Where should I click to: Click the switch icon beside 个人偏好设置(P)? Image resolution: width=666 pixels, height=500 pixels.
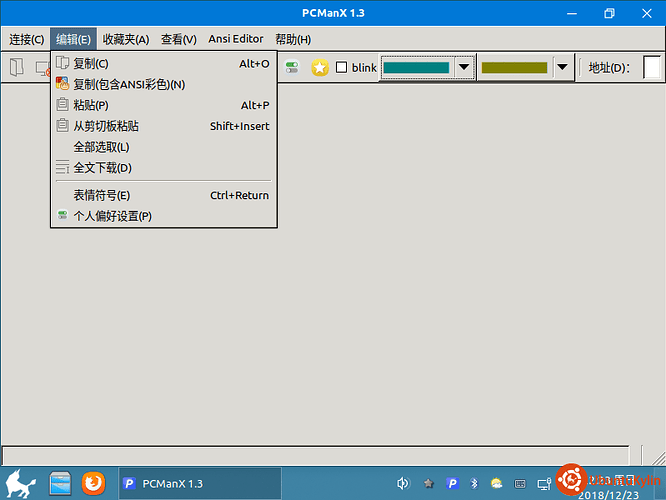[62, 215]
